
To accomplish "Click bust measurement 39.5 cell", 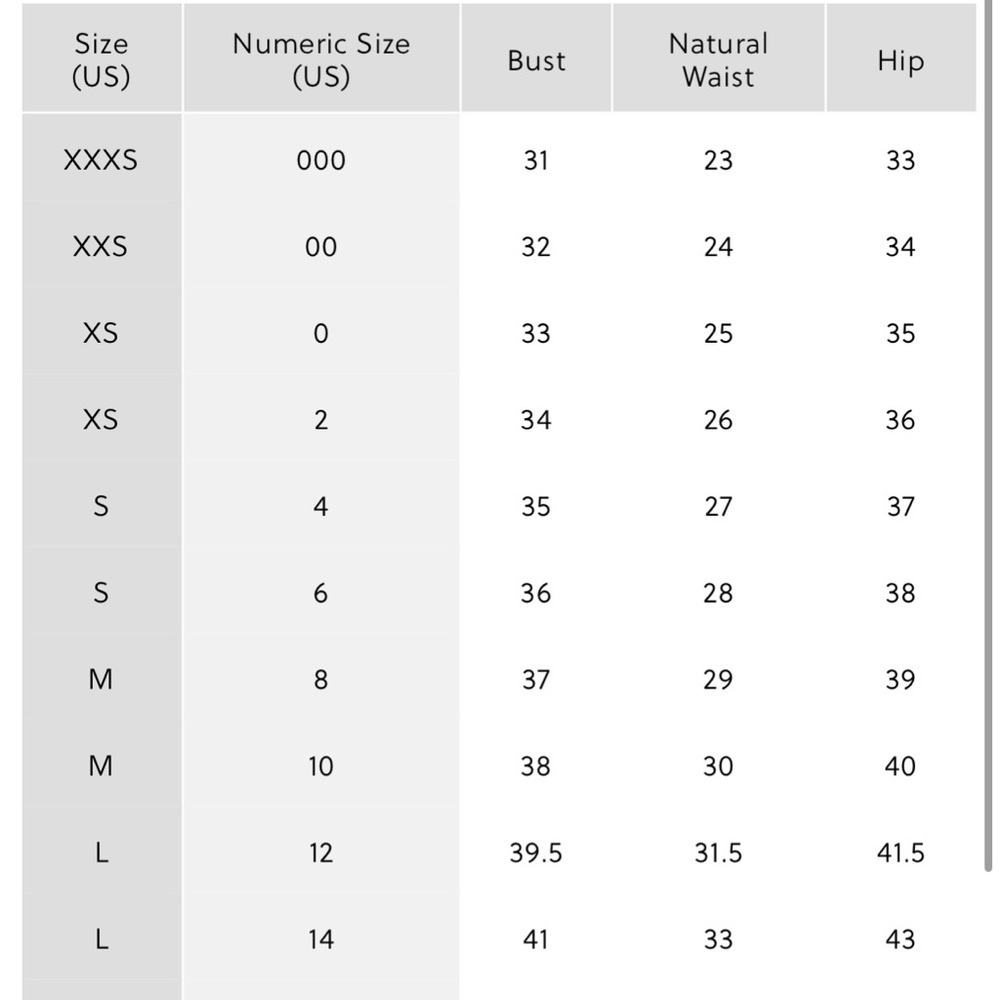I will [536, 853].
